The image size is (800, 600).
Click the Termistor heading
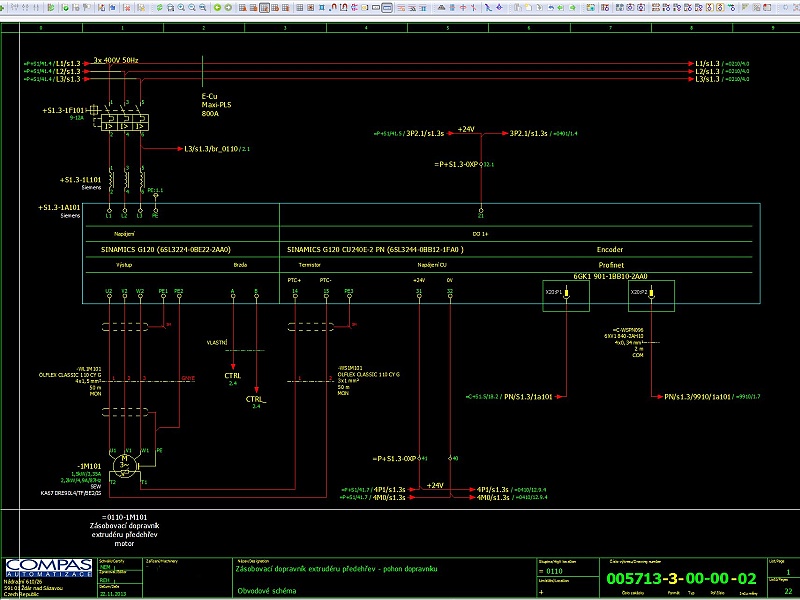point(310,265)
